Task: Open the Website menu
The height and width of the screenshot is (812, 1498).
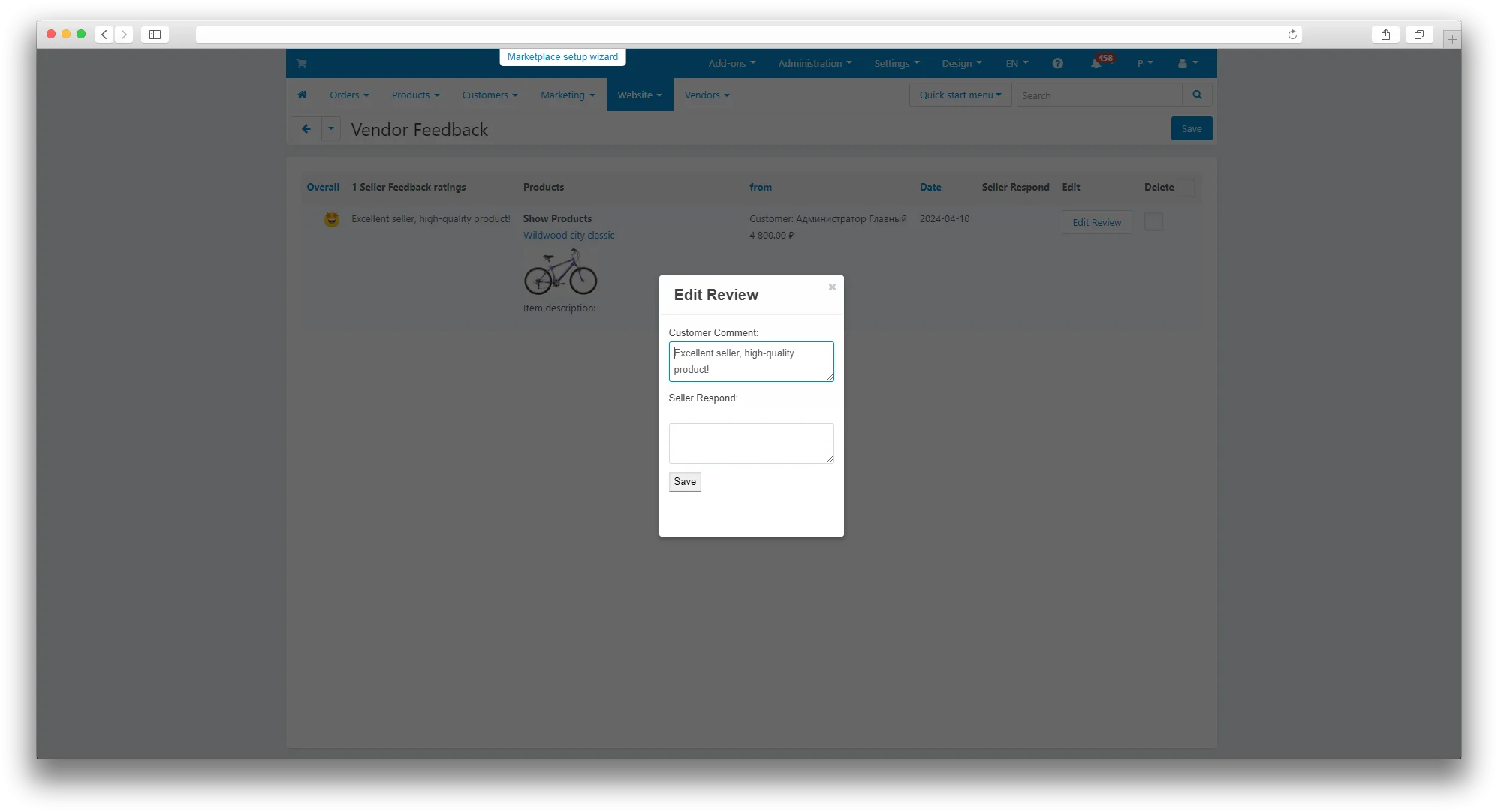Action: 639,95
